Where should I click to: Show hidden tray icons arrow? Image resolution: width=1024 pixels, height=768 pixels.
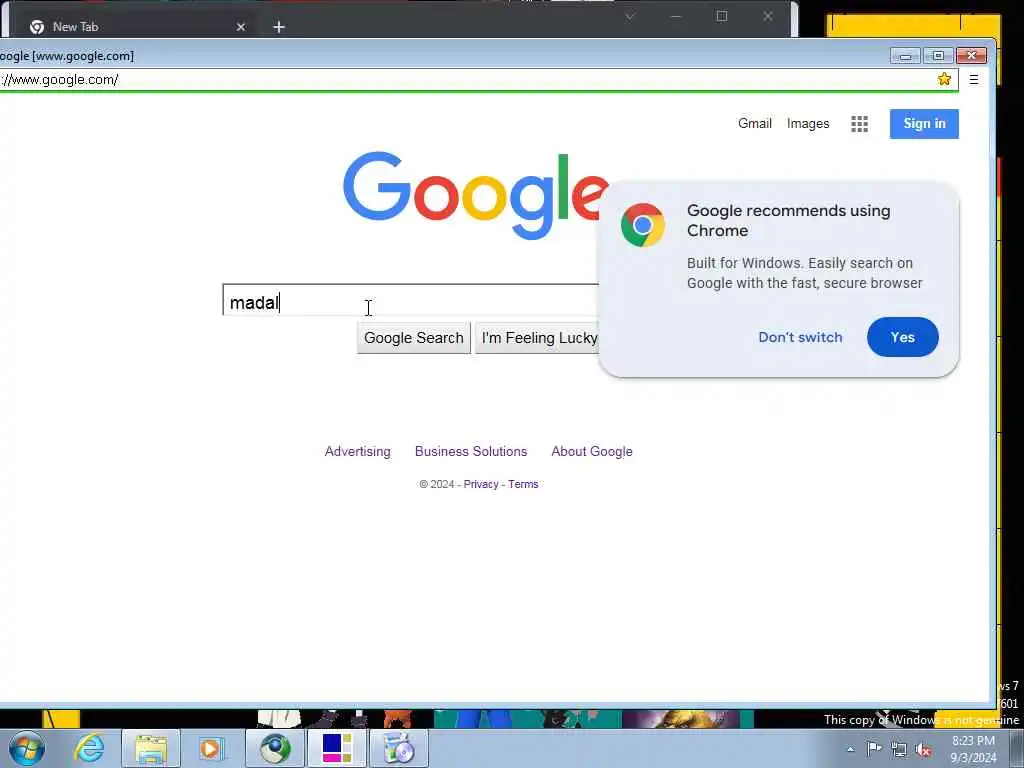850,750
